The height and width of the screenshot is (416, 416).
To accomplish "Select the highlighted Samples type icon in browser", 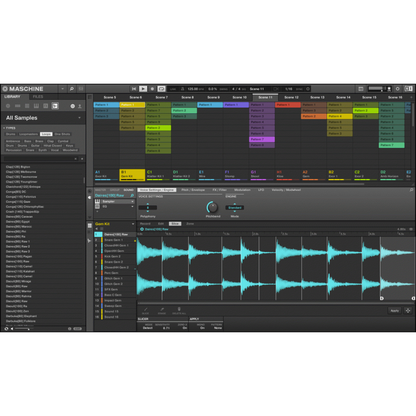I will click(x=55, y=106).
